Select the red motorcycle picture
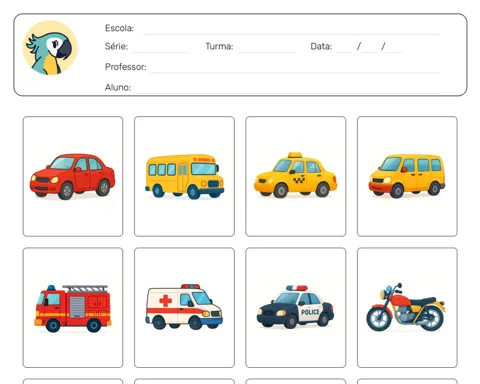The height and width of the screenshot is (384, 480). pos(406,307)
